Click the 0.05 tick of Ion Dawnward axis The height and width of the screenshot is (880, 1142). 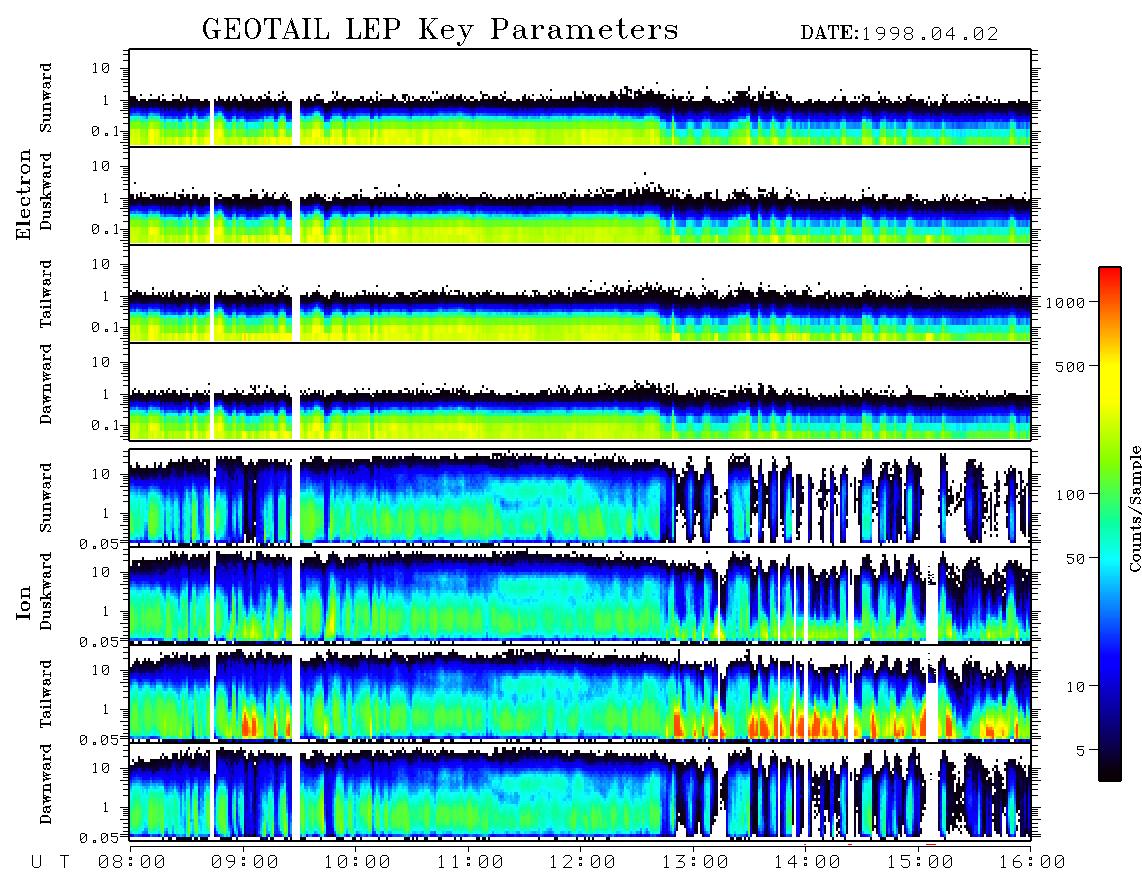[99, 838]
